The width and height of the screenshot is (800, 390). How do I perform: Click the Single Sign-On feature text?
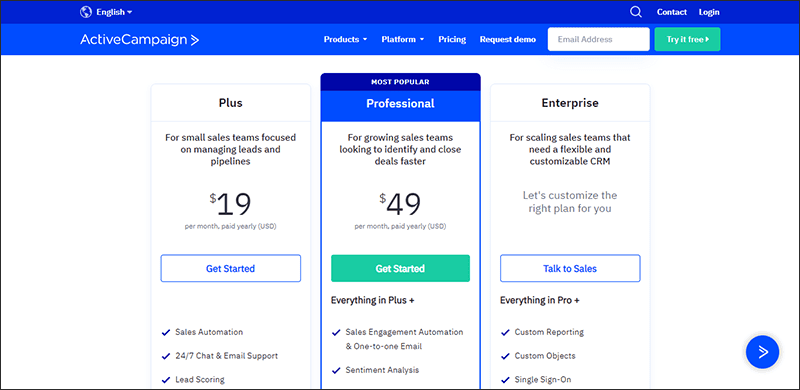543,380
